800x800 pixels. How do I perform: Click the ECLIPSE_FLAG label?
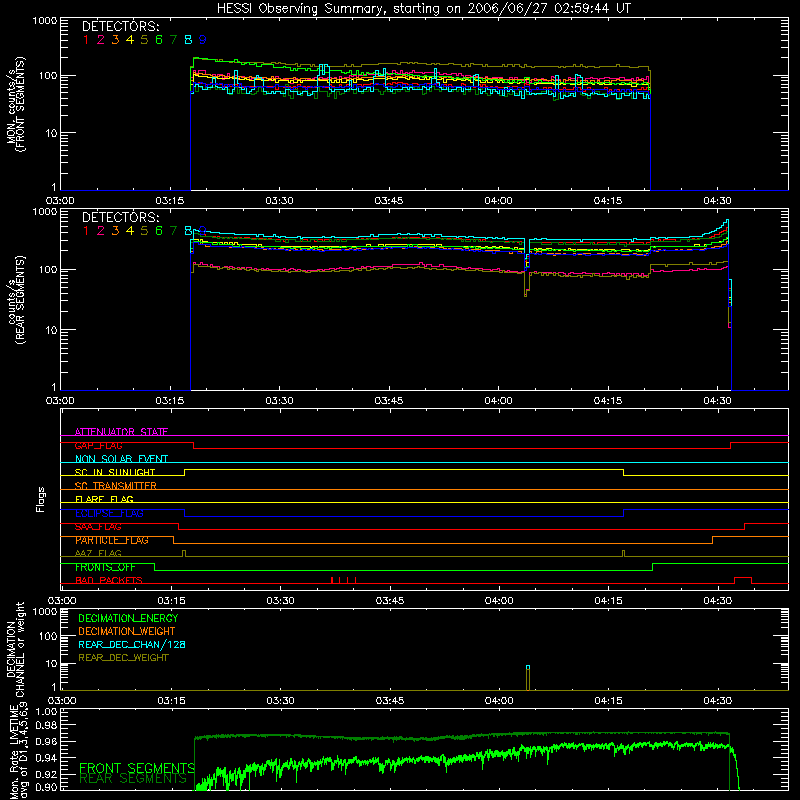click(109, 513)
